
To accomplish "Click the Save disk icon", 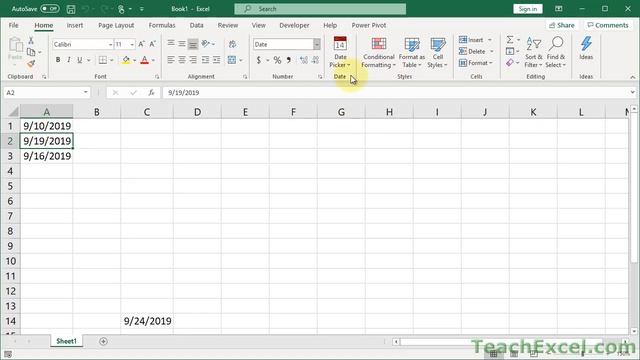I will point(71,9).
